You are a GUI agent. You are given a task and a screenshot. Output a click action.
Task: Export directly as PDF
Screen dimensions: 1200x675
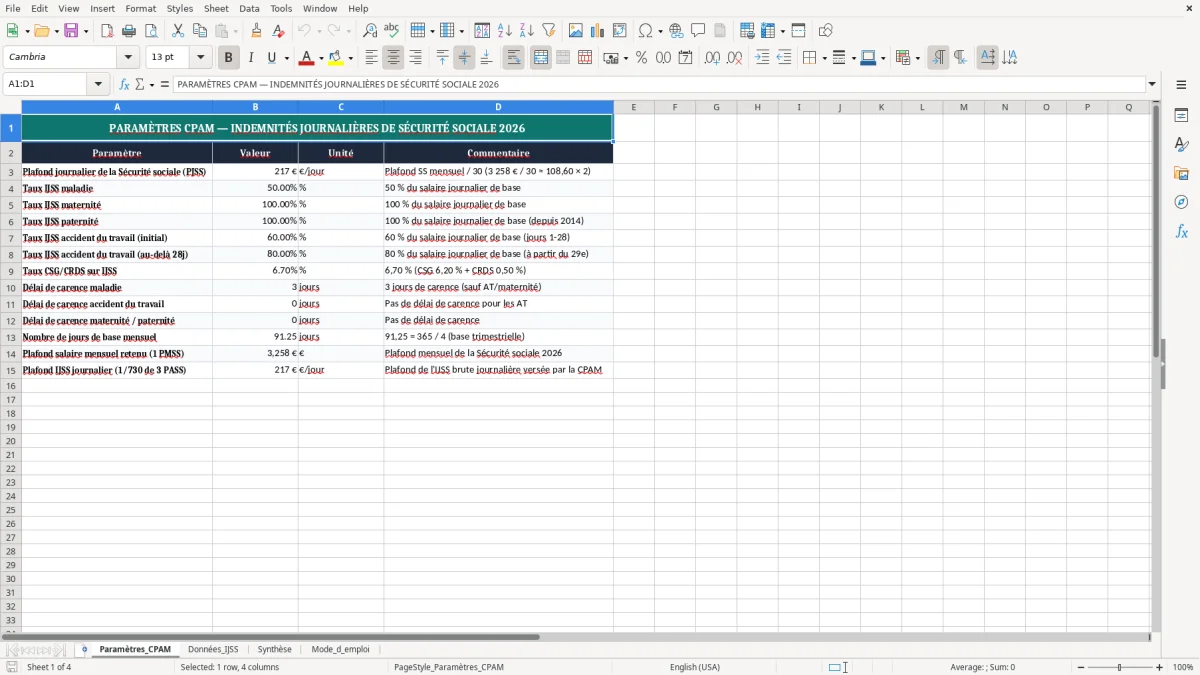pyautogui.click(x=107, y=31)
